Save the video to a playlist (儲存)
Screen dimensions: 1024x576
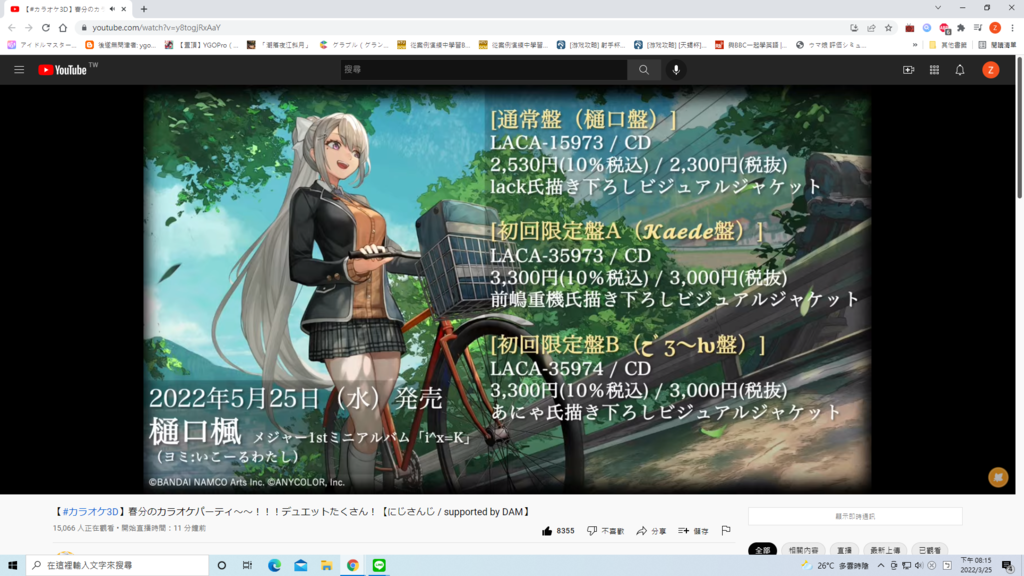(x=694, y=531)
